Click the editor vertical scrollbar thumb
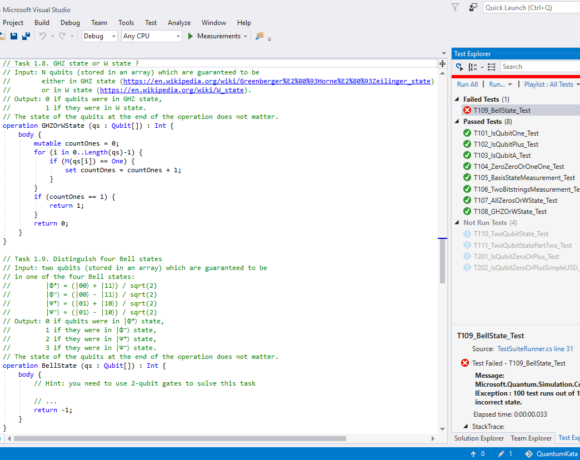 coord(442,261)
